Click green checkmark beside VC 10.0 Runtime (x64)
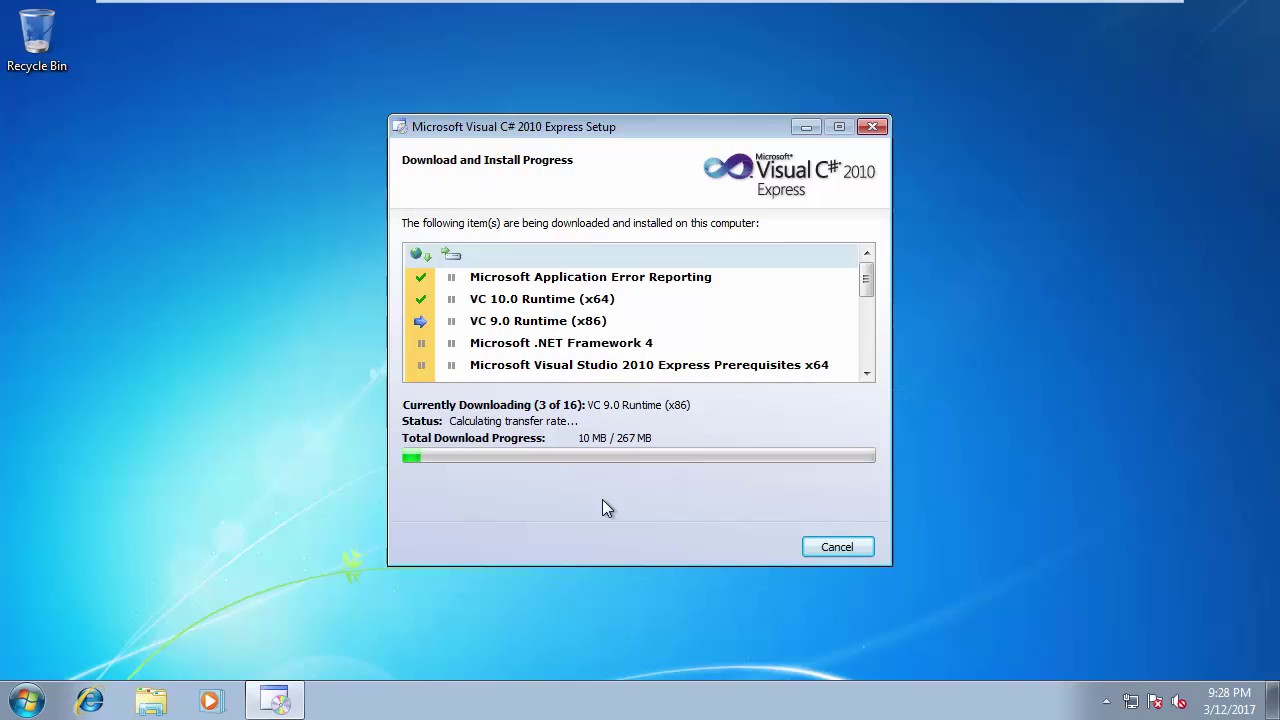 (421, 299)
